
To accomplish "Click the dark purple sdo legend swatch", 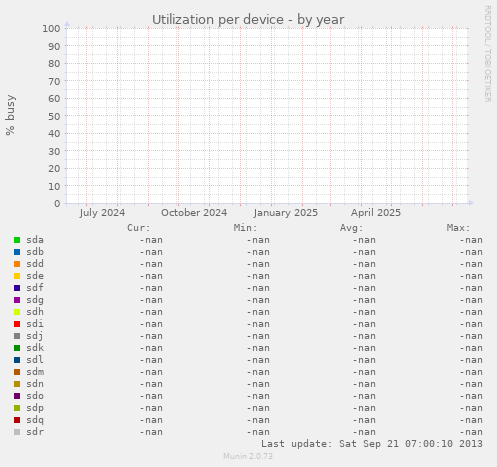I will 17,396.
